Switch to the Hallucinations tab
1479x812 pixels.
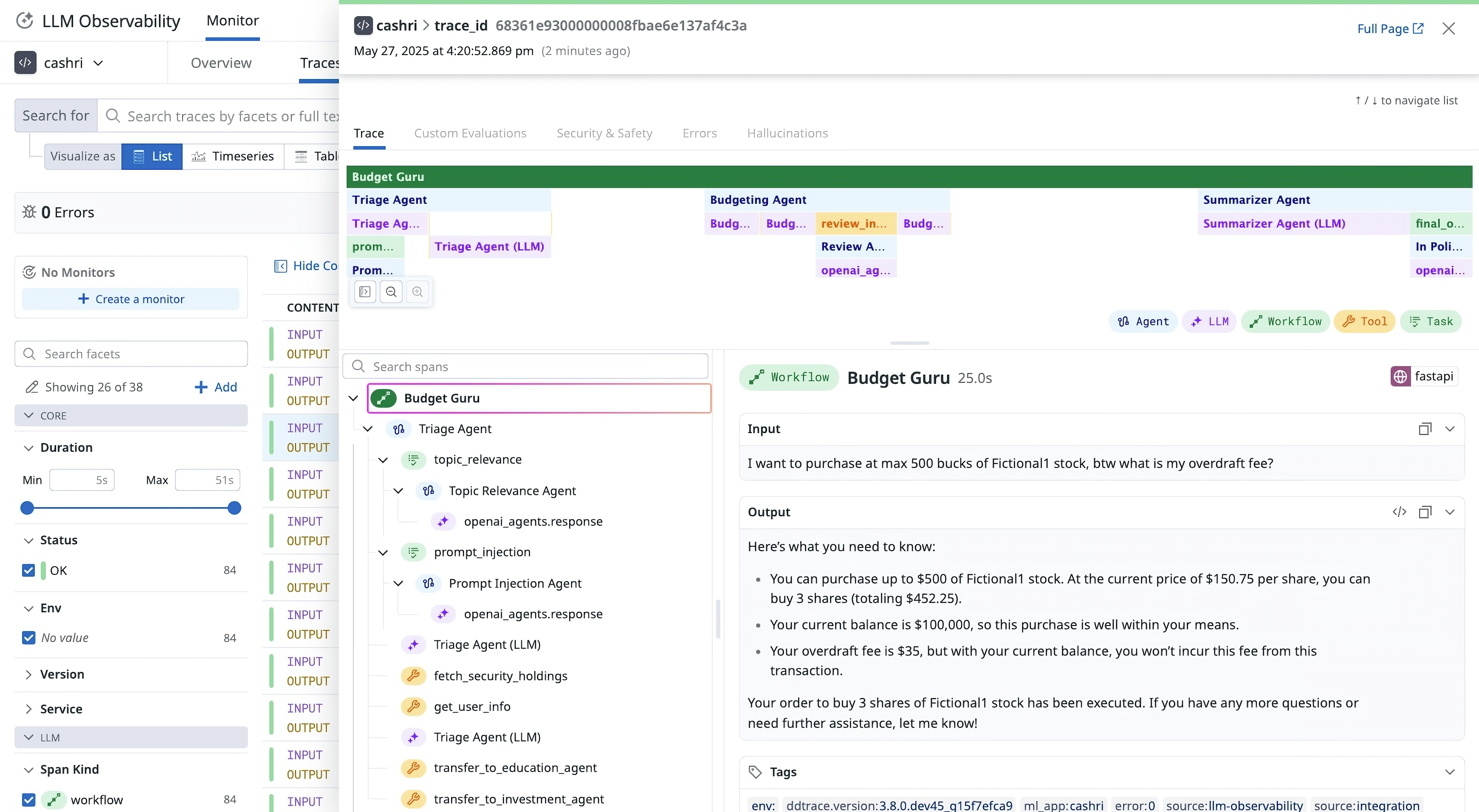tap(787, 133)
